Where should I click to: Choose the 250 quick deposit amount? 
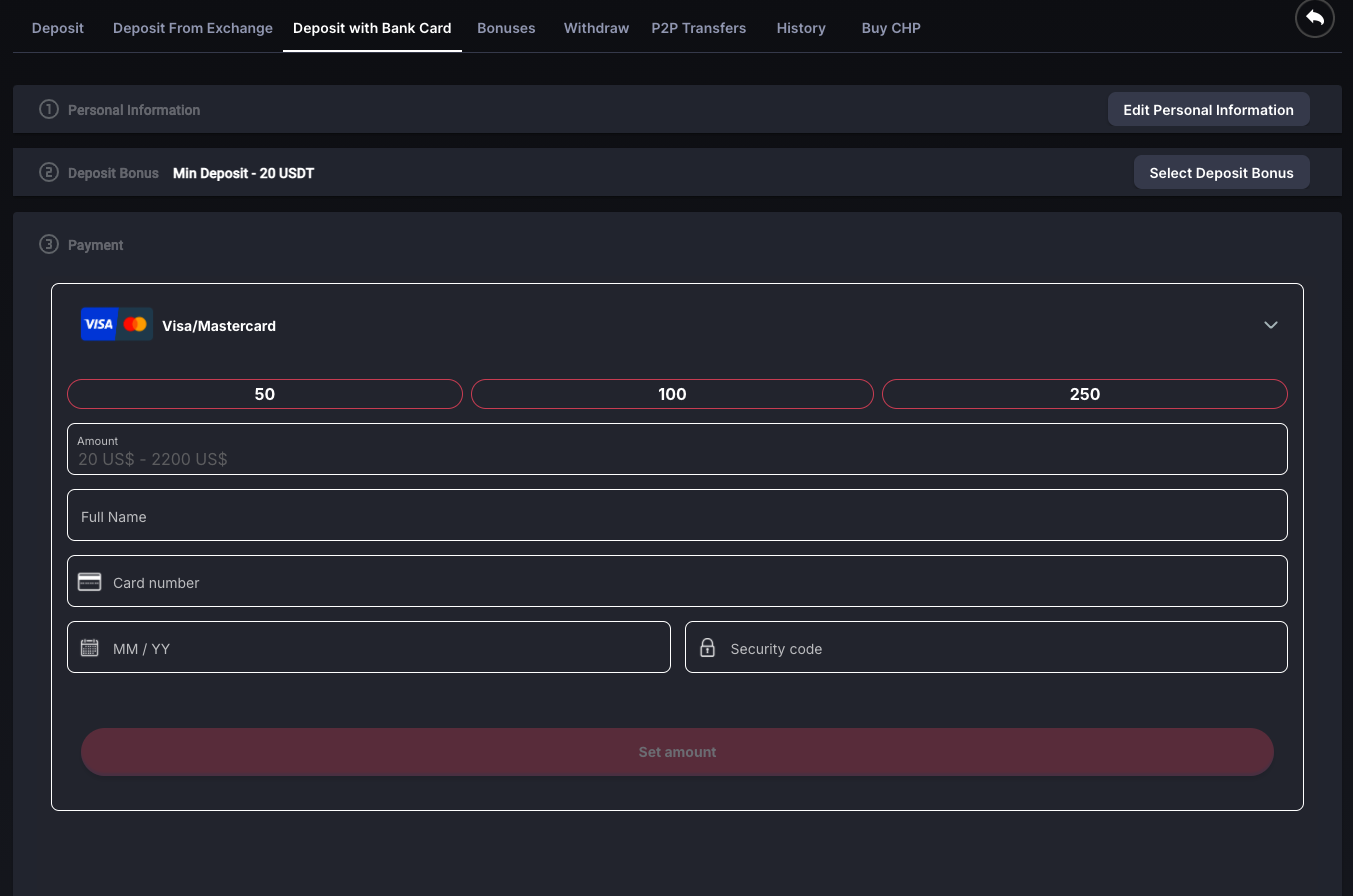click(1085, 394)
